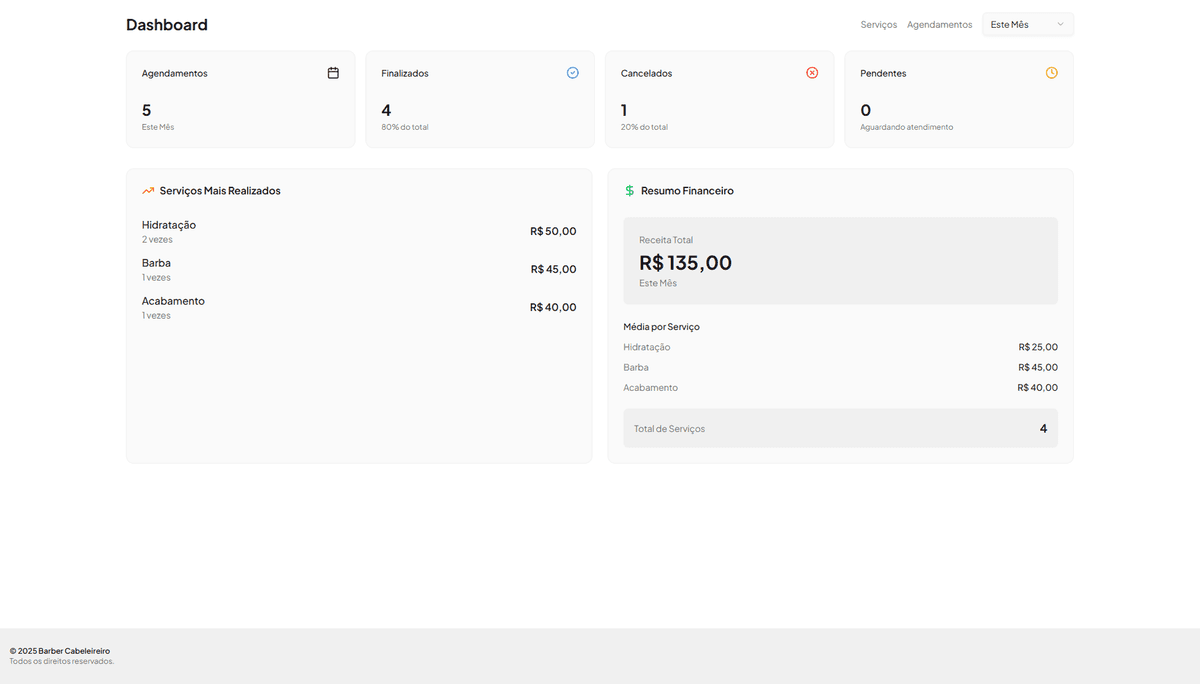
Task: Click the checkmark badge on the Finalizados summary card
Action: coord(572,72)
